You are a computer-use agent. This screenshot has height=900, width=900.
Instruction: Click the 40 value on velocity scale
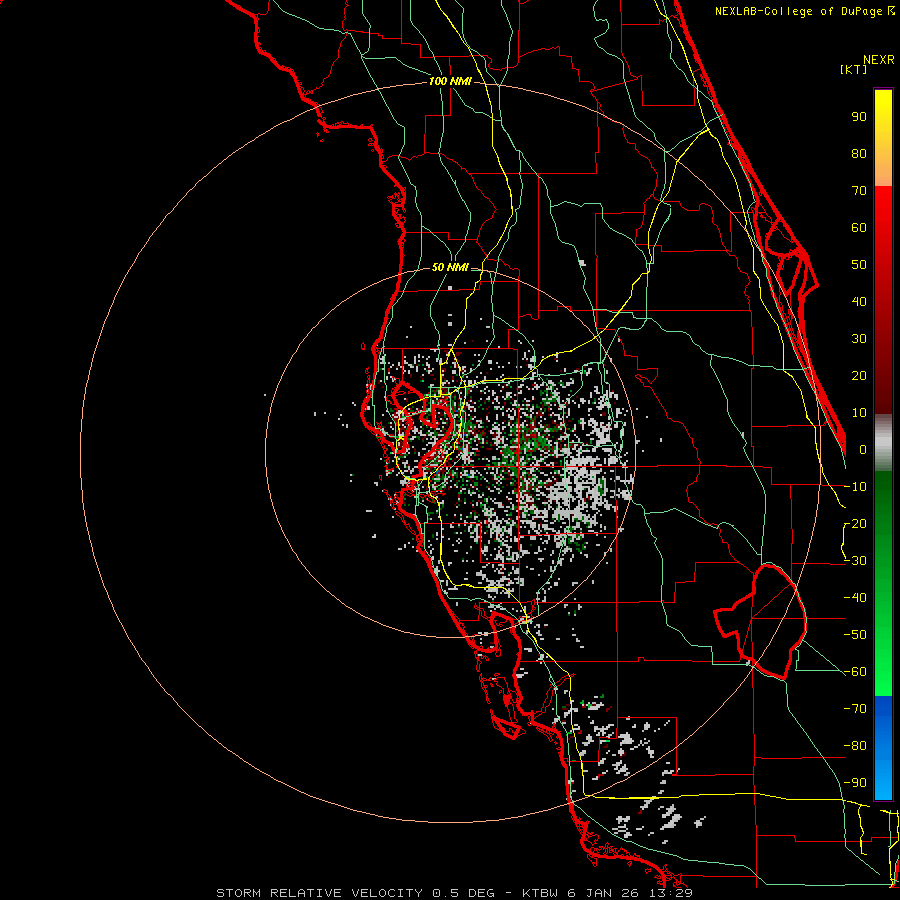tap(859, 302)
